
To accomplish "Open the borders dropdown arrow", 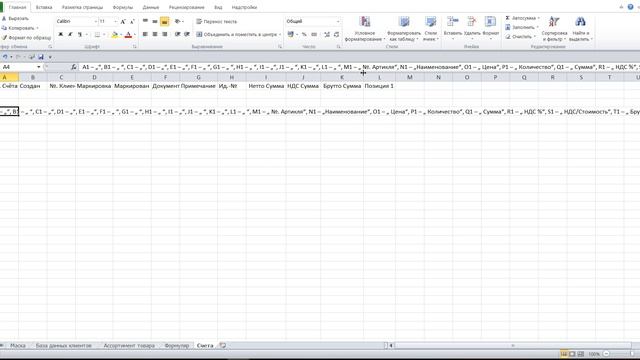I will pos(104,35).
